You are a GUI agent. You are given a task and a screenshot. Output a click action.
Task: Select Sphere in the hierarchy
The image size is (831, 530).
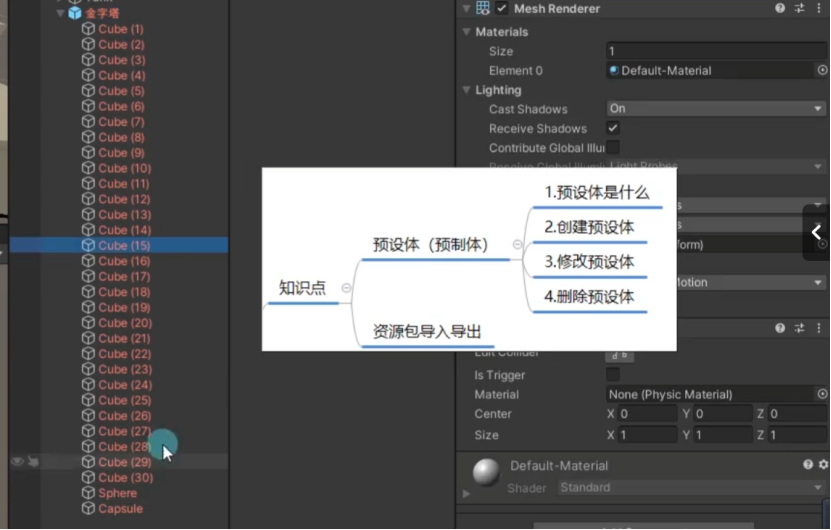(x=119, y=493)
